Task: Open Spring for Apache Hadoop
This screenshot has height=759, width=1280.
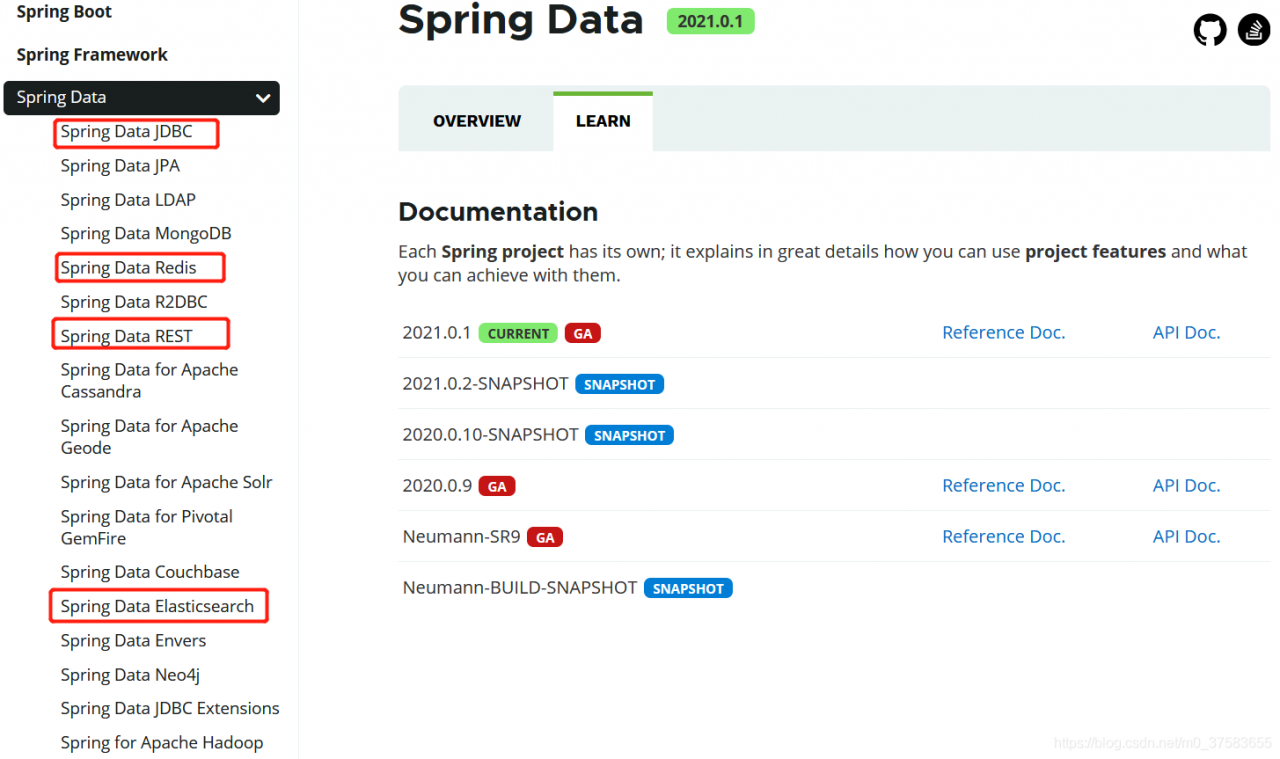Action: (x=162, y=743)
